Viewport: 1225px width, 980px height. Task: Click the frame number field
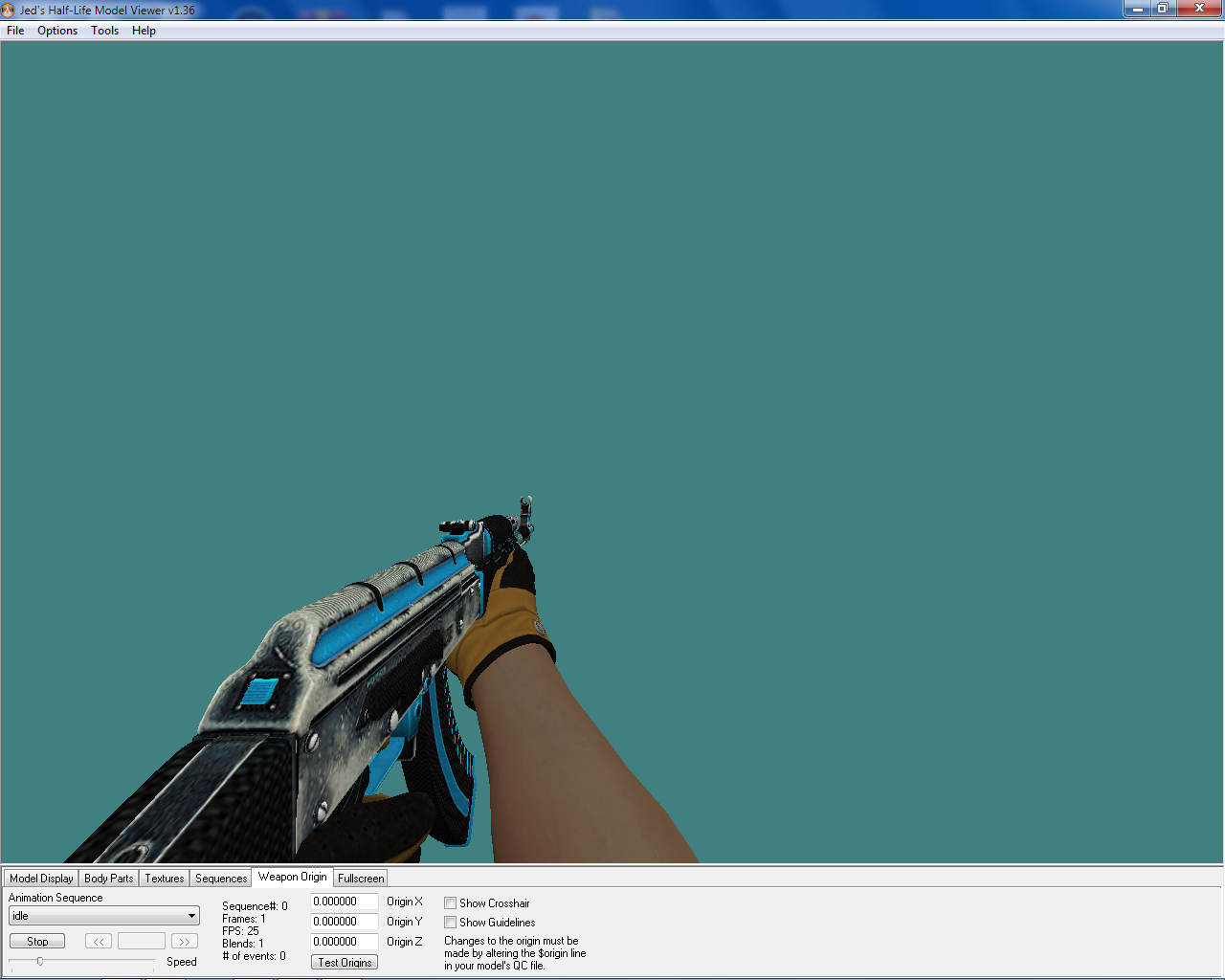click(142, 942)
